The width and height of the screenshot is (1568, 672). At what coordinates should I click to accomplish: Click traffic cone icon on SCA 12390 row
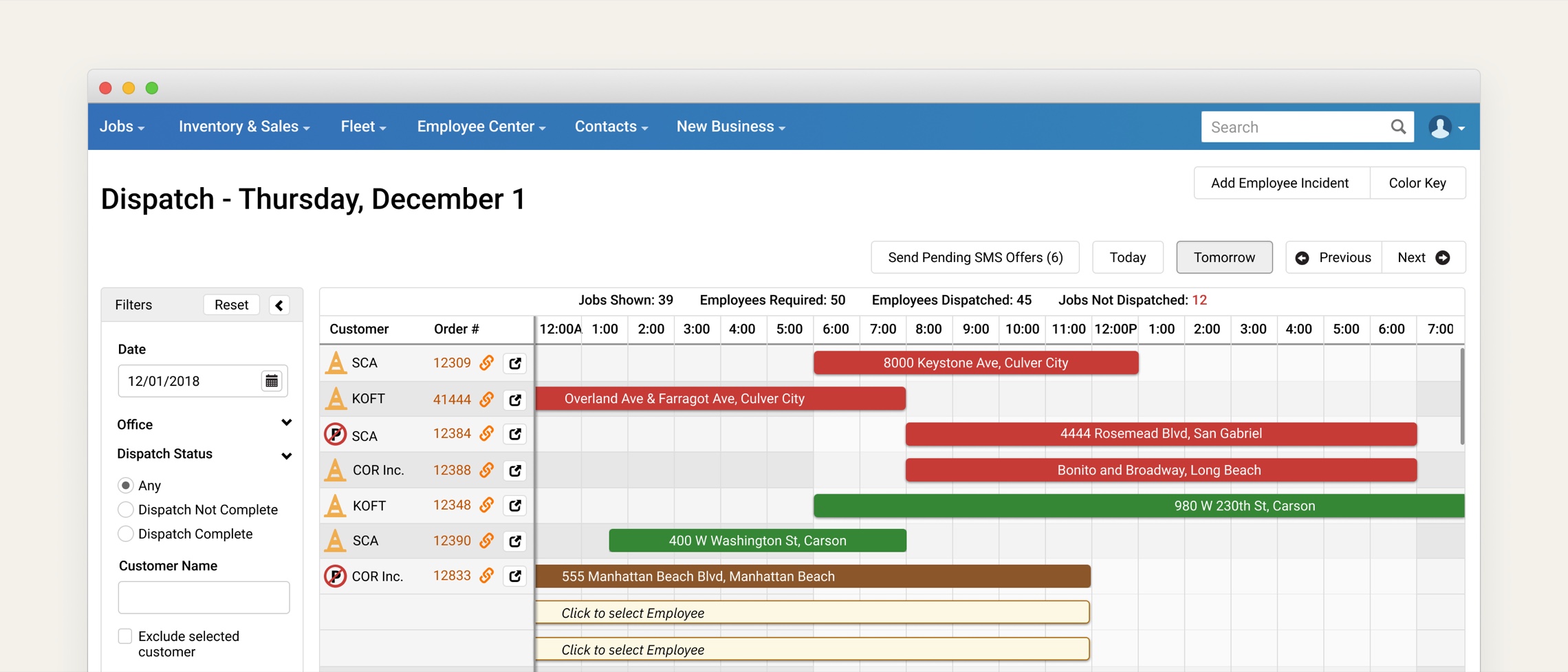336,541
